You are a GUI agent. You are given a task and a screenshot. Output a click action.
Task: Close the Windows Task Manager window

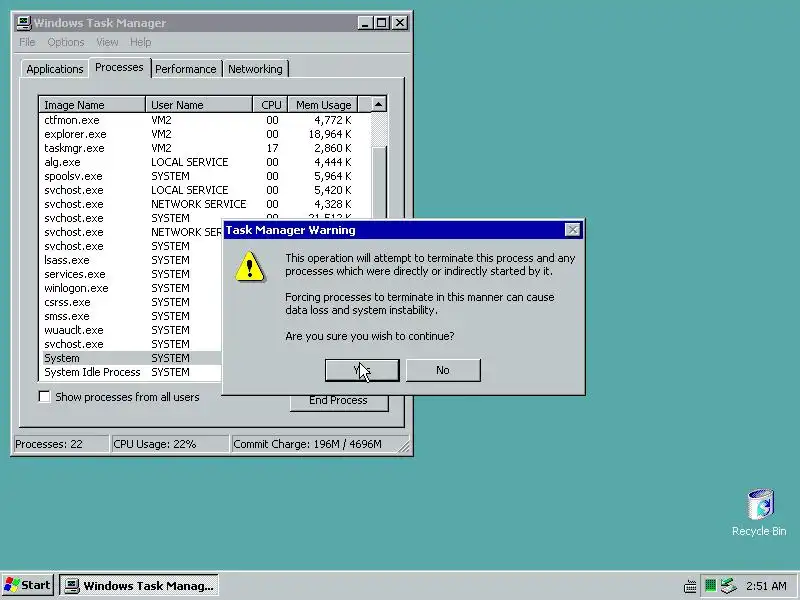[x=400, y=23]
